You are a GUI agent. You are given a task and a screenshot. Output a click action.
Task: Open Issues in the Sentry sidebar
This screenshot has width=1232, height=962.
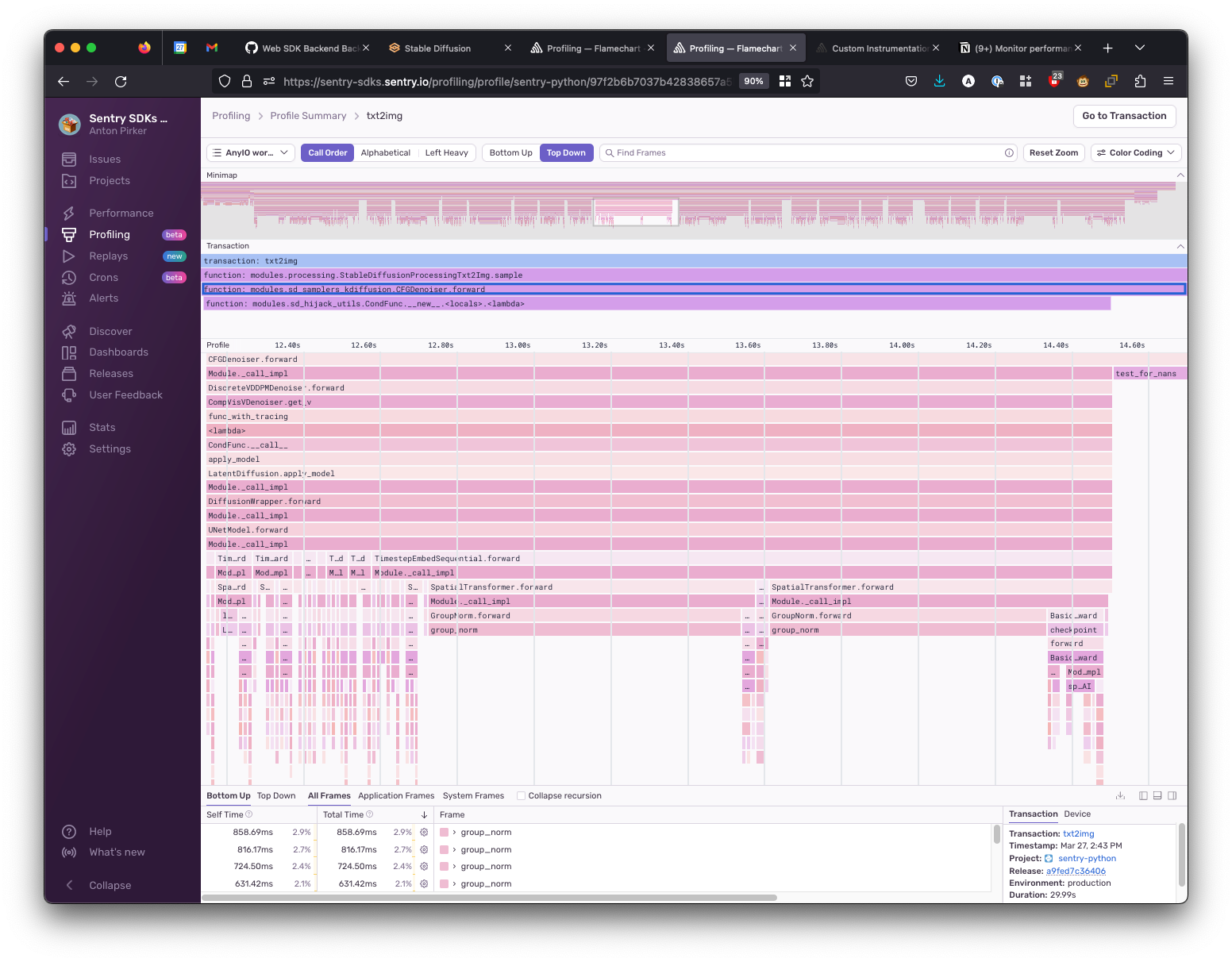(105, 160)
